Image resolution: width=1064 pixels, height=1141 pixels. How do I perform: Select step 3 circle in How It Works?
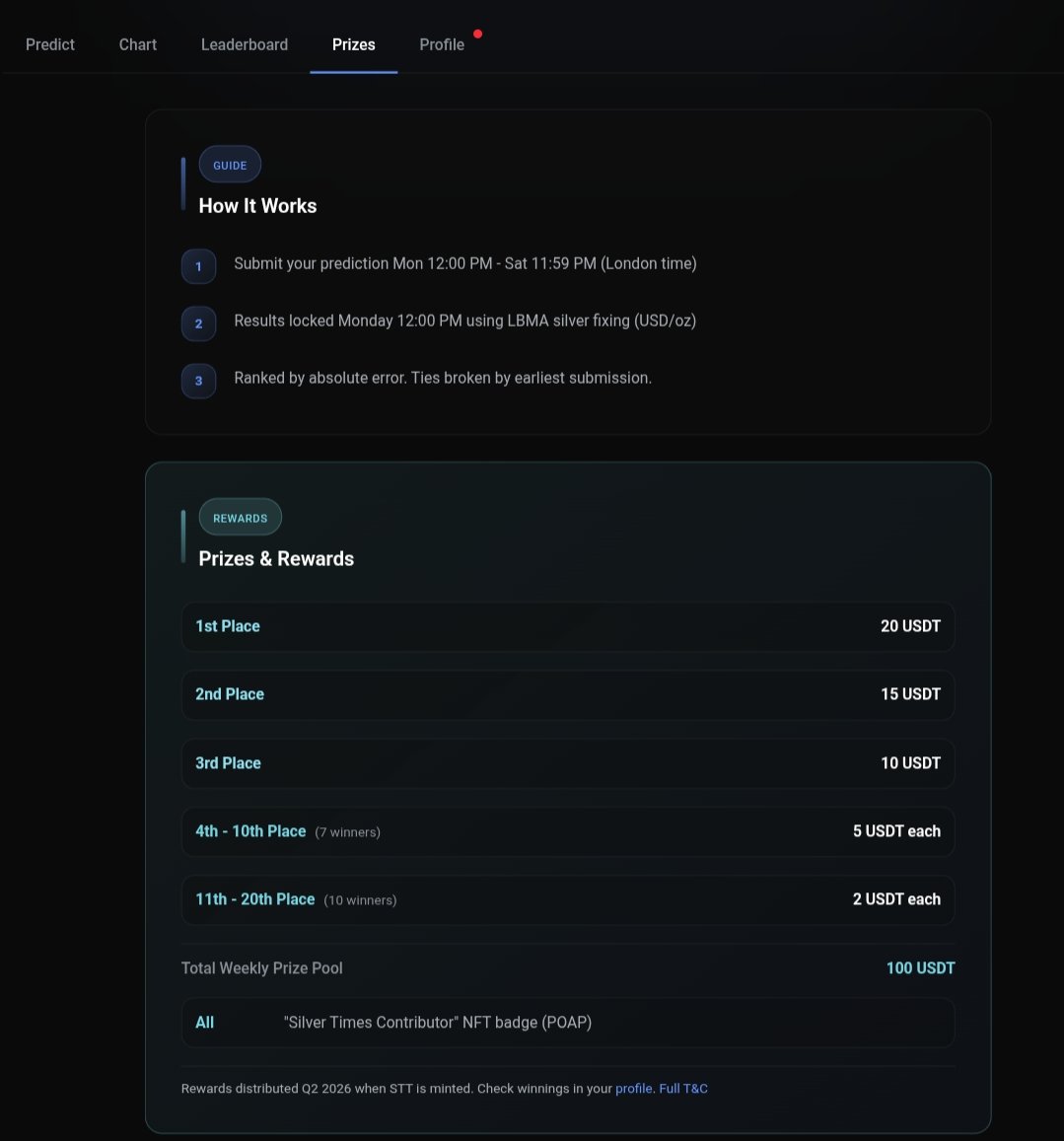click(198, 381)
